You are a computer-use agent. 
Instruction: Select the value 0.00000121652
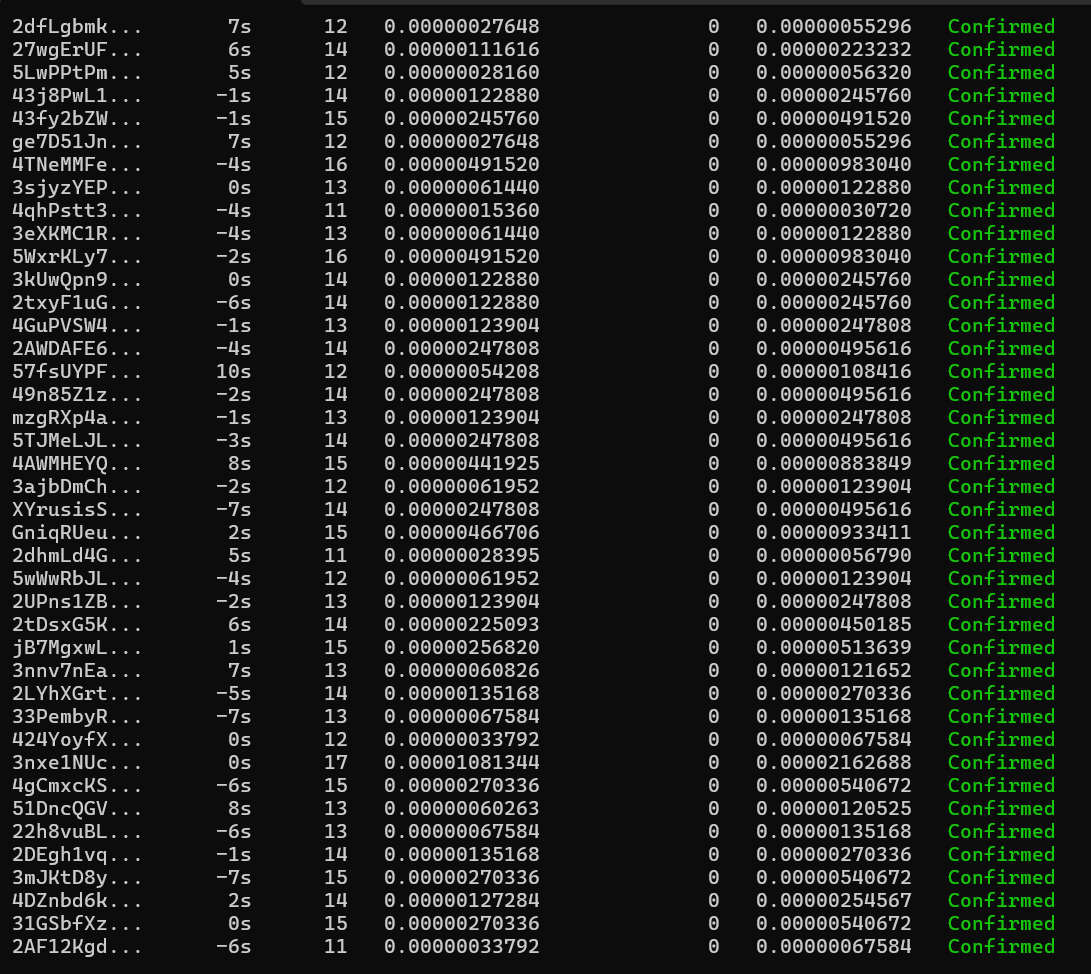[x=834, y=670]
